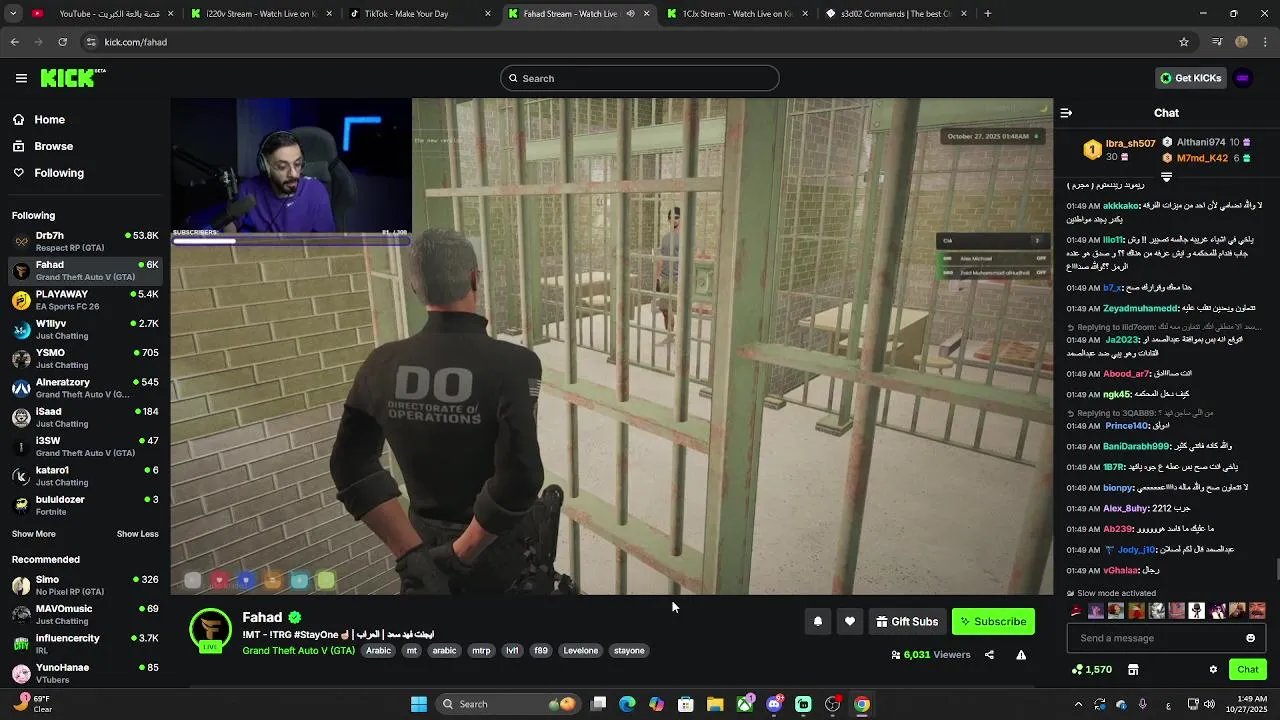Open the chat shop icon
Screen dimensions: 1280x720
[1133, 669]
